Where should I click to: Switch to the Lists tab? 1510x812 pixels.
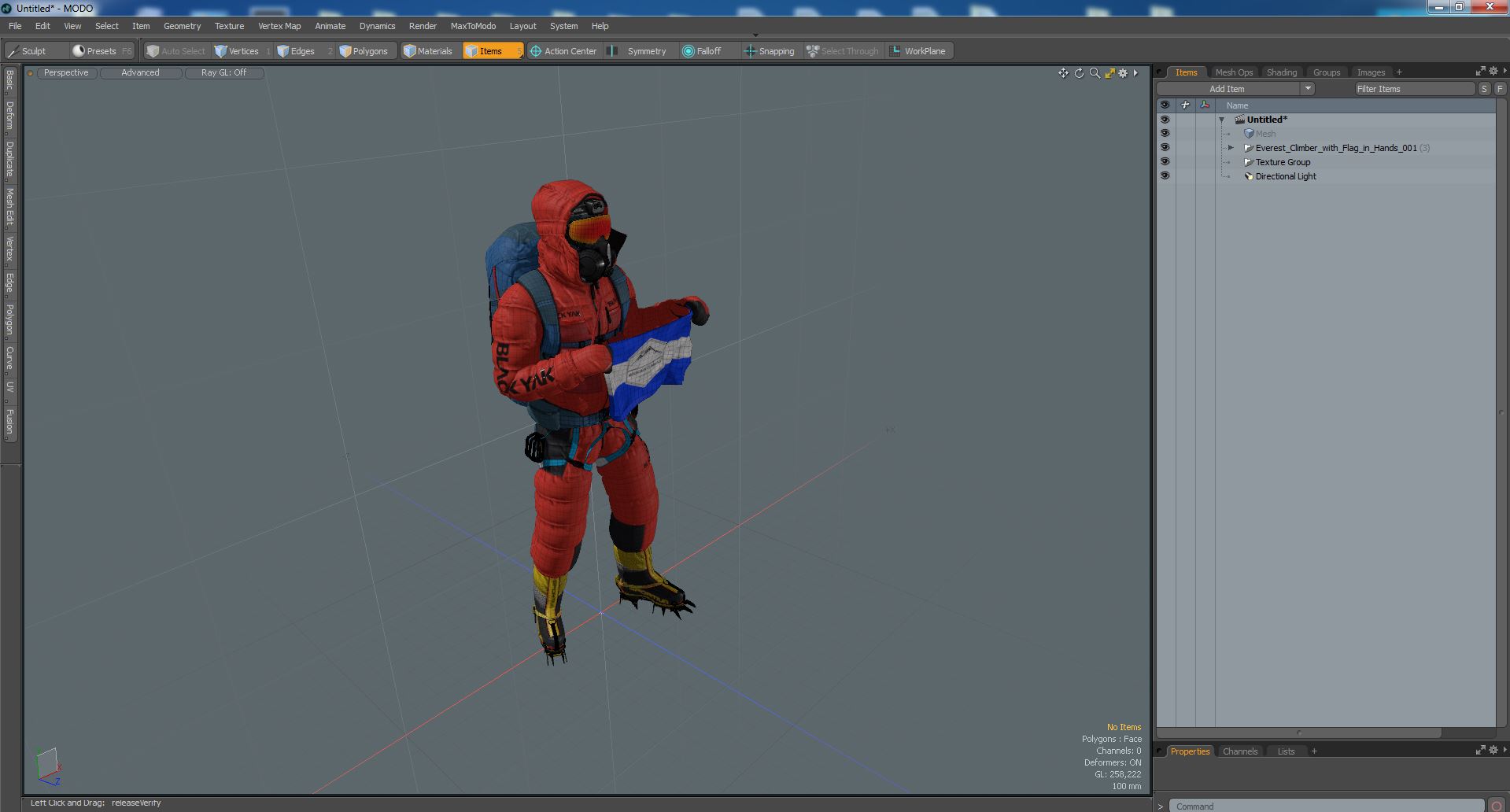click(x=1286, y=751)
